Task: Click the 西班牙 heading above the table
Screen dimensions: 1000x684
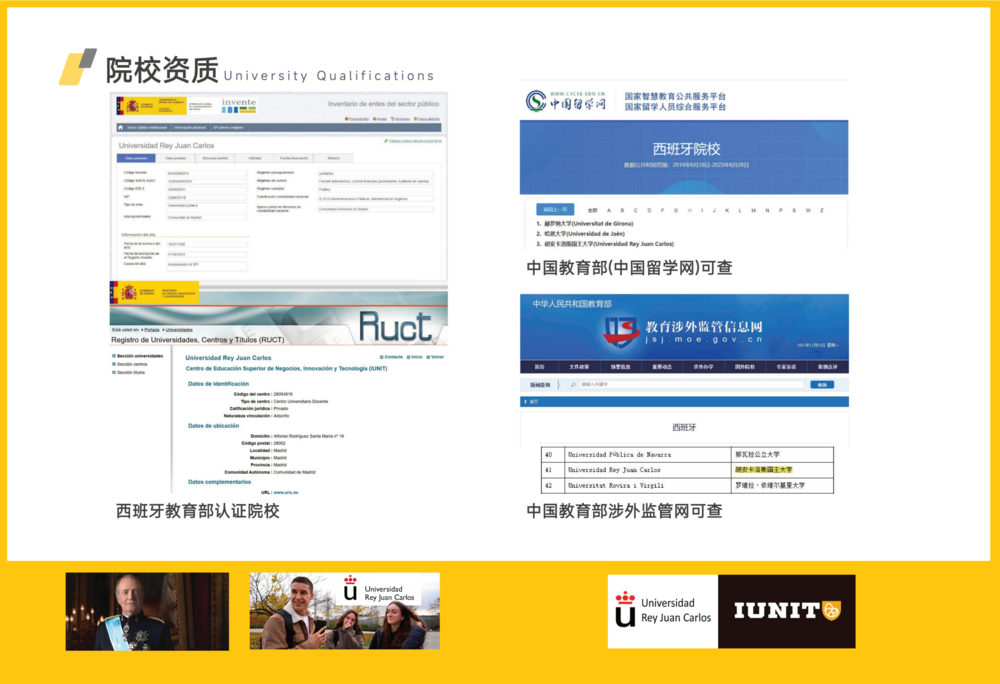Action: pos(684,427)
